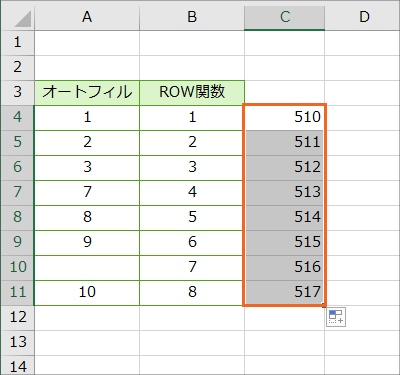Select cell B6 containing 3

pyautogui.click(x=192, y=168)
